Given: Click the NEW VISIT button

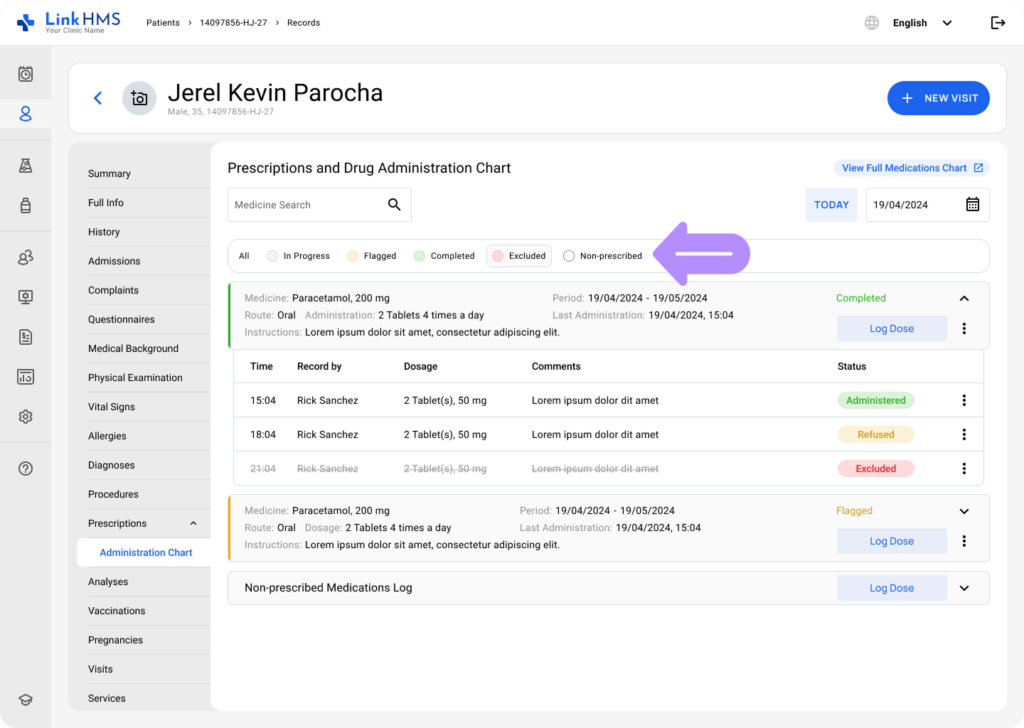Looking at the screenshot, I should click(938, 98).
